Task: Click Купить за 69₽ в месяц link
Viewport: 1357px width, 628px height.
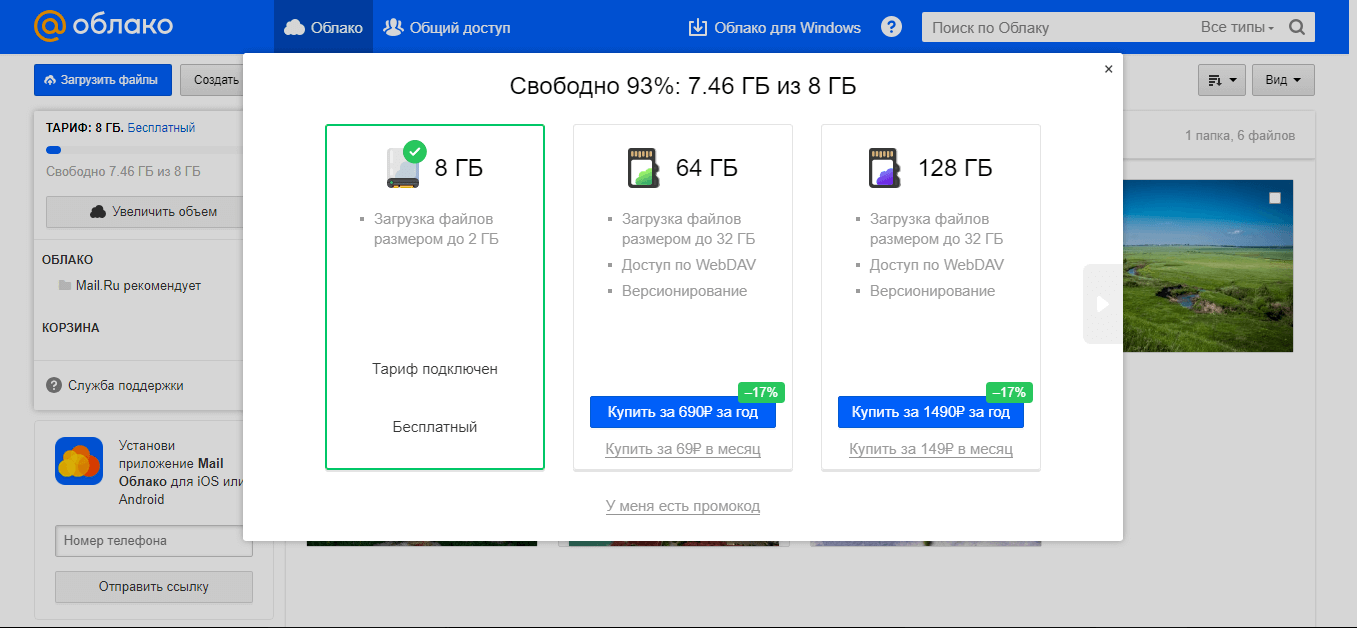Action: [x=683, y=449]
